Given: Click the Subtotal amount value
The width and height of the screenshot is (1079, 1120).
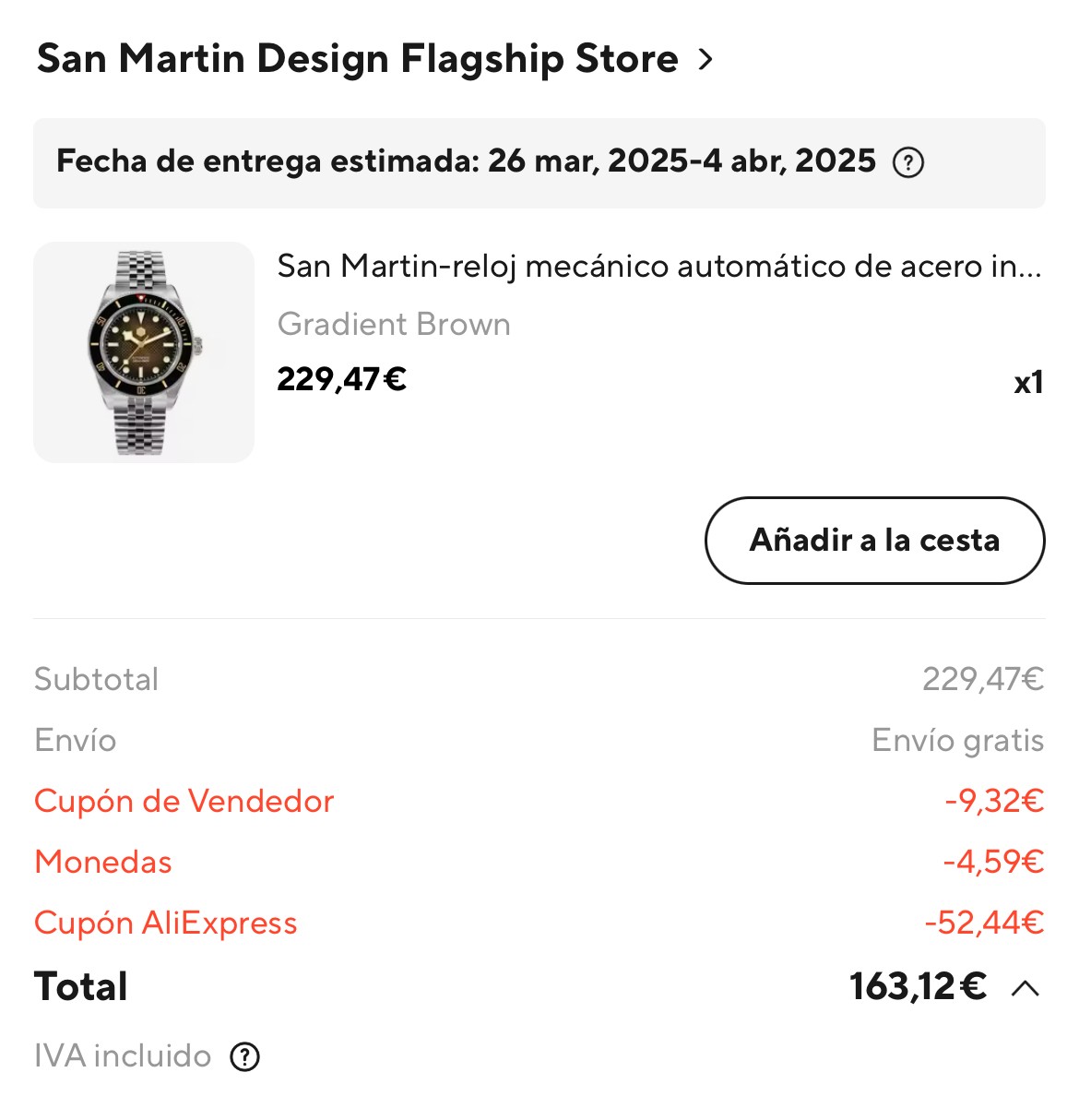Looking at the screenshot, I should (982, 680).
